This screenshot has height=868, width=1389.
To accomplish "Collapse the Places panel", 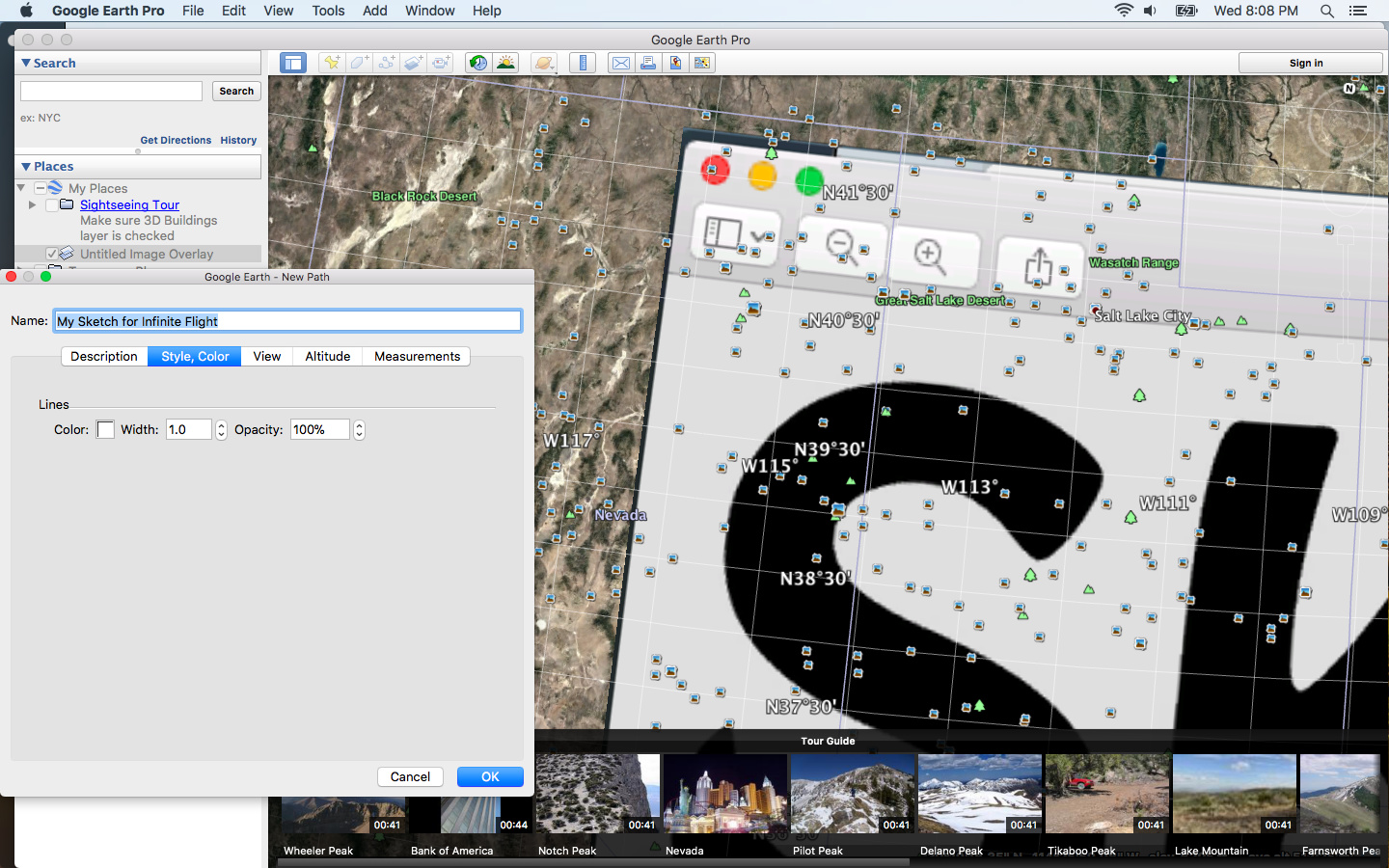I will click(x=26, y=167).
